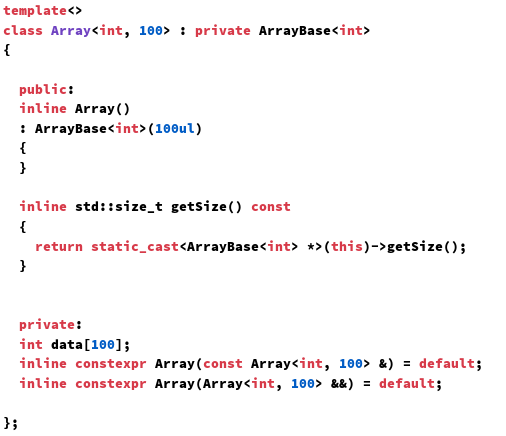Click 'default' on the move constructor line

click(x=407, y=383)
